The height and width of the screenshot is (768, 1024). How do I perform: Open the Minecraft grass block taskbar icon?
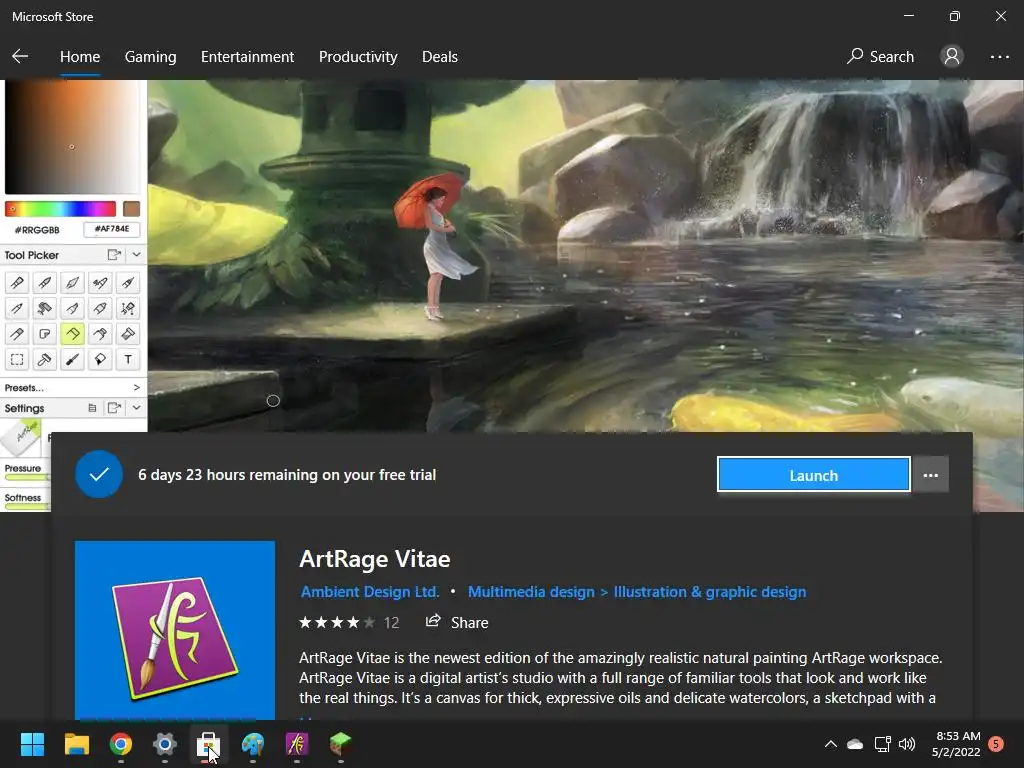[x=340, y=744]
